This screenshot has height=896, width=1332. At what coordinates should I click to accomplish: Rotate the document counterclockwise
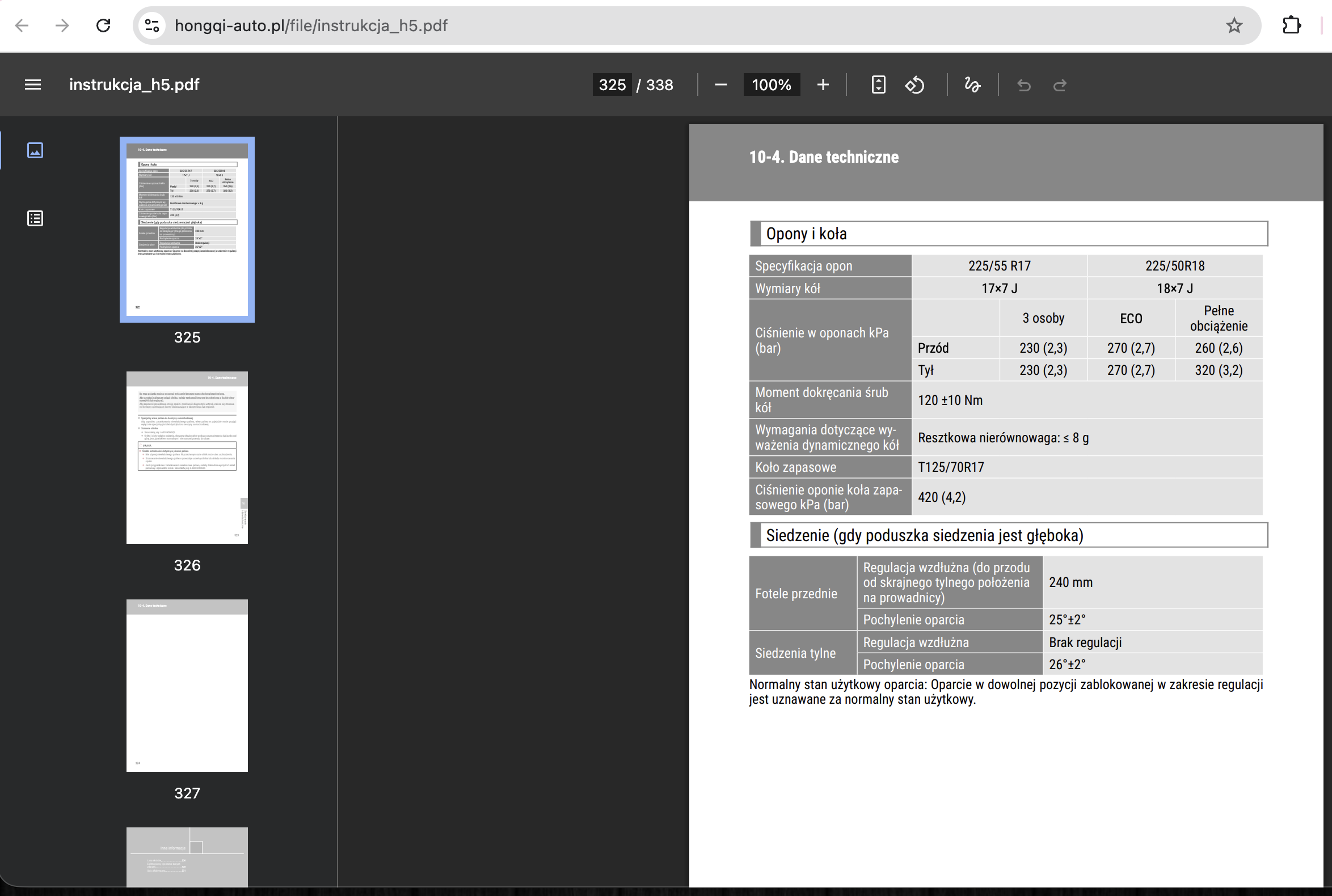(914, 84)
